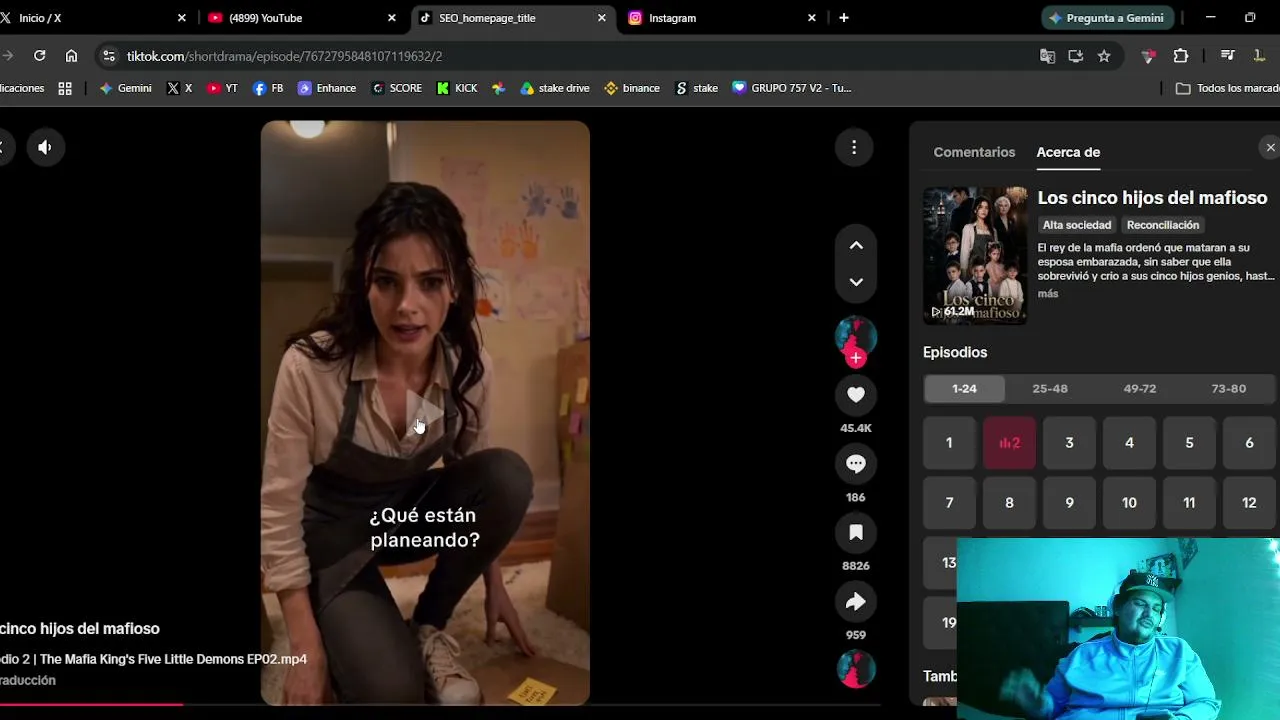Open the Enhance bookmark
The image size is (1280, 720).
pos(327,88)
